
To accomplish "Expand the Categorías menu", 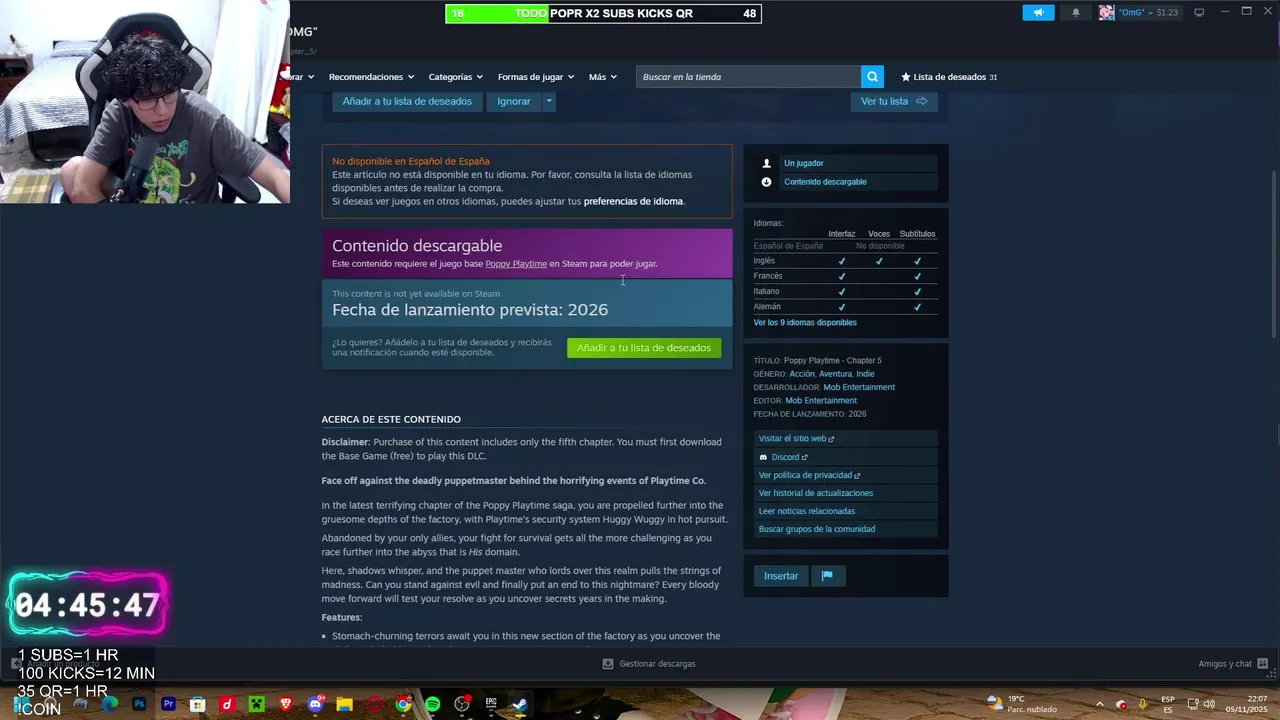I will pos(455,77).
